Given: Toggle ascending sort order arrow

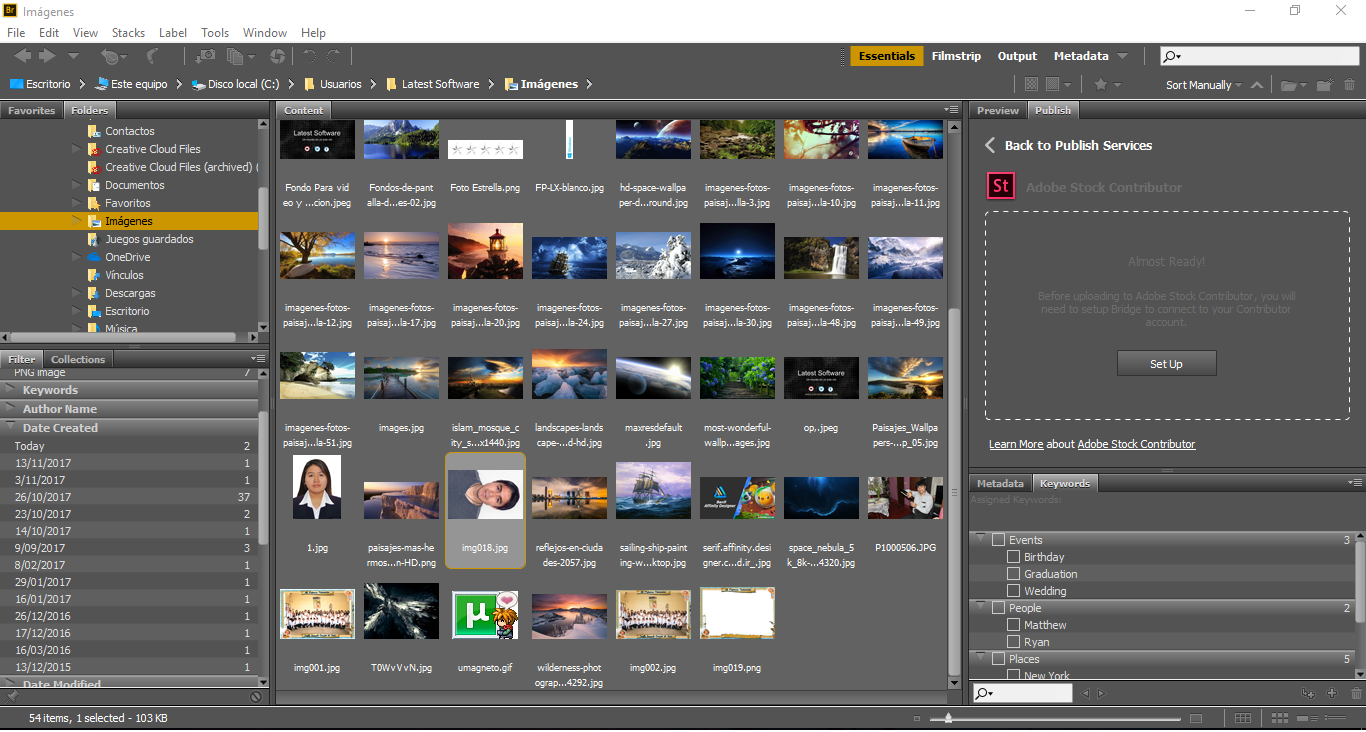Looking at the screenshot, I should 1257,85.
